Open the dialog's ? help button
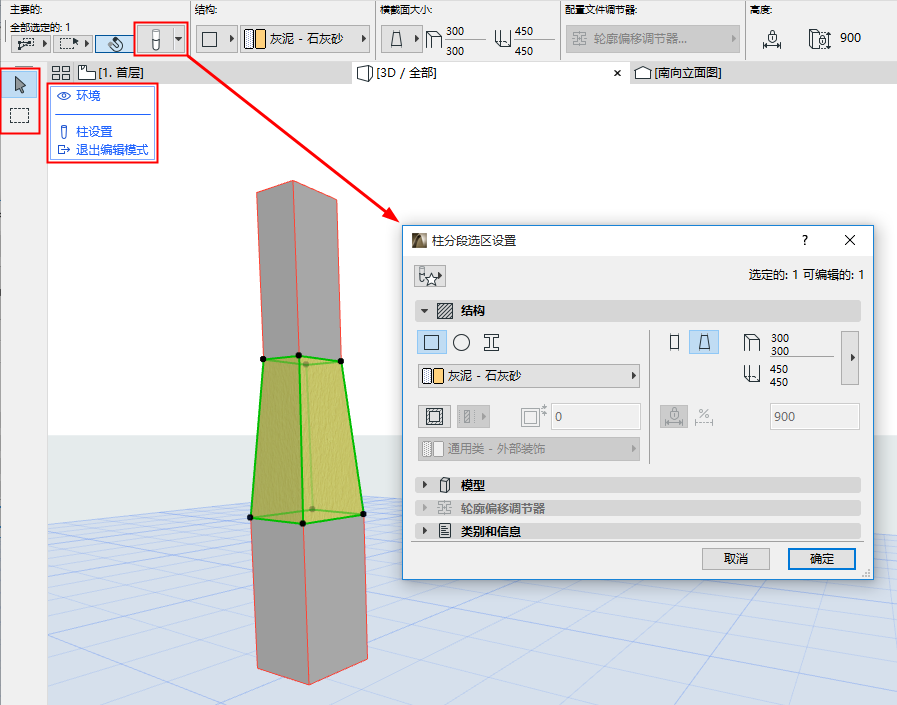This screenshot has height=705, width=897. click(x=805, y=240)
